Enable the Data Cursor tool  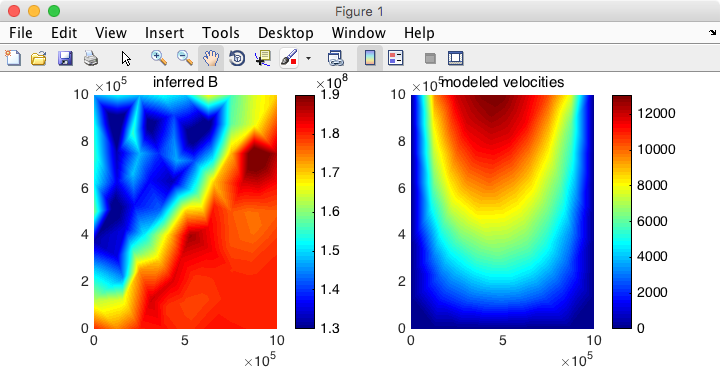(263, 58)
